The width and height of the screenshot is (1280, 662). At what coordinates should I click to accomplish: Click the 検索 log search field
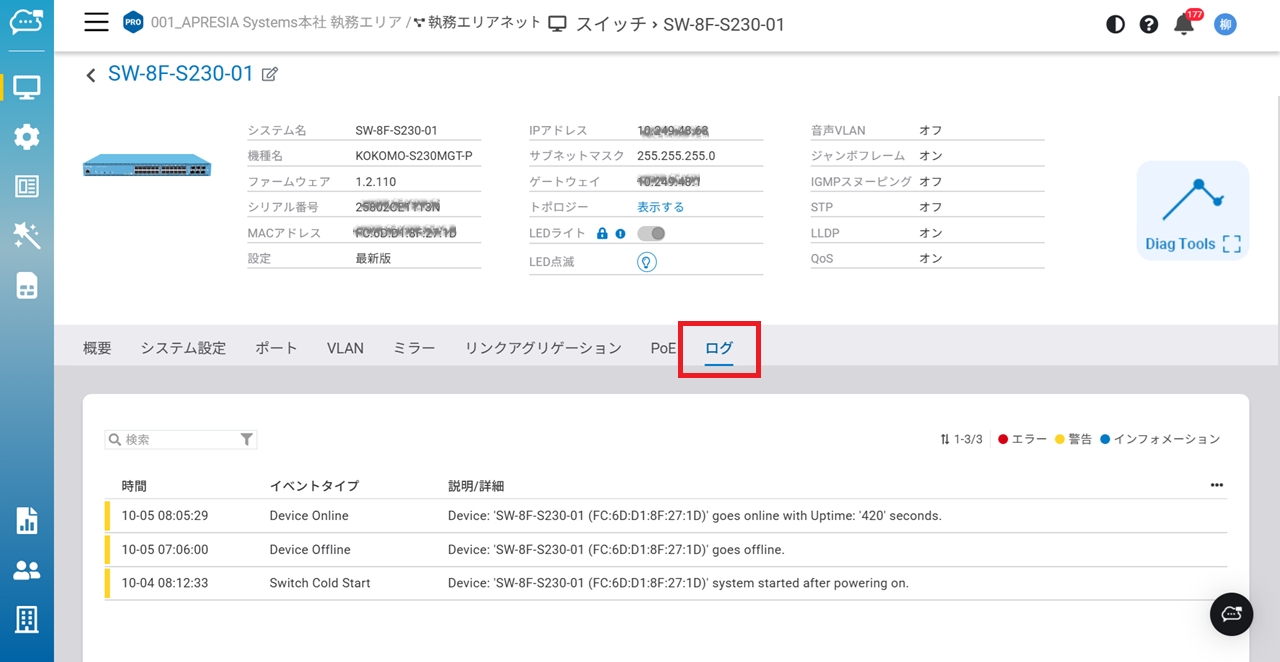click(175, 440)
